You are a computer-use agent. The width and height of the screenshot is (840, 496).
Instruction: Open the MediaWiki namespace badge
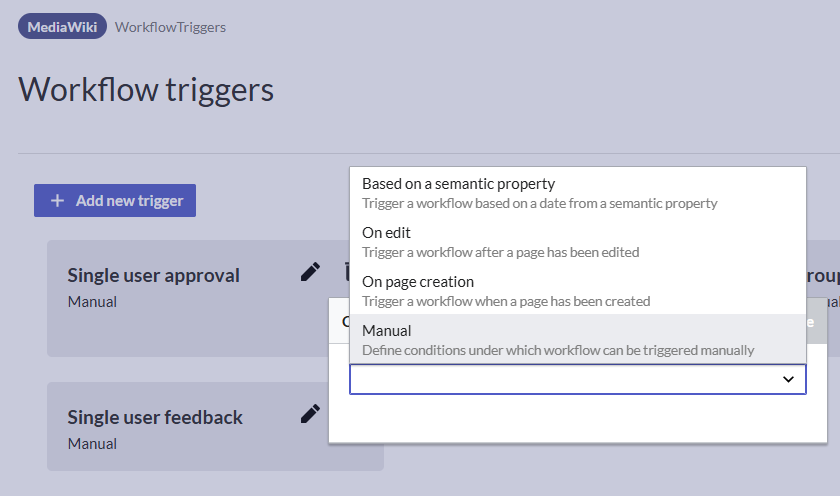[62, 27]
